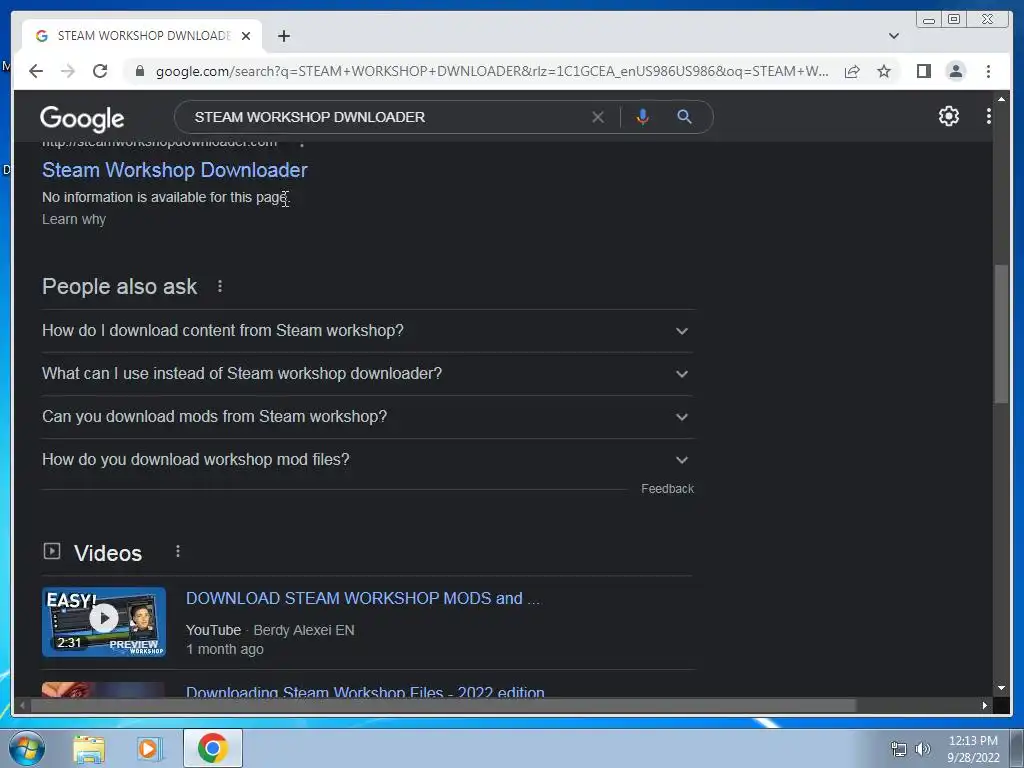Start voice search with microphone
1024x768 pixels.
(643, 117)
